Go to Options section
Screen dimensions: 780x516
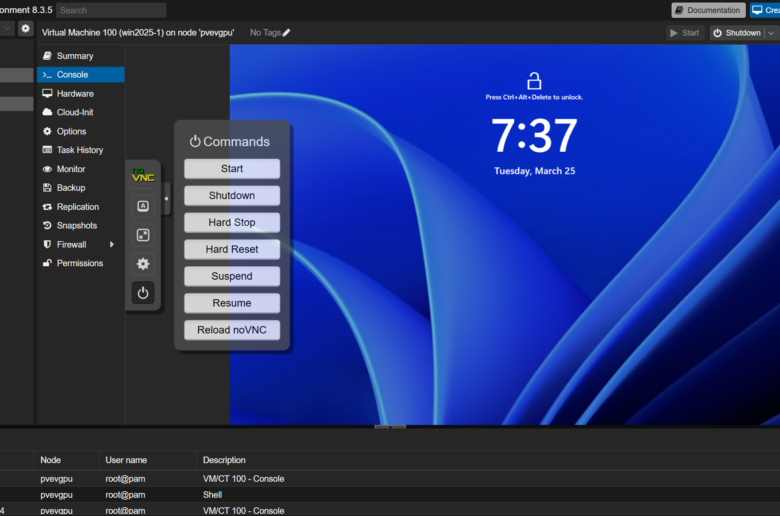81,131
